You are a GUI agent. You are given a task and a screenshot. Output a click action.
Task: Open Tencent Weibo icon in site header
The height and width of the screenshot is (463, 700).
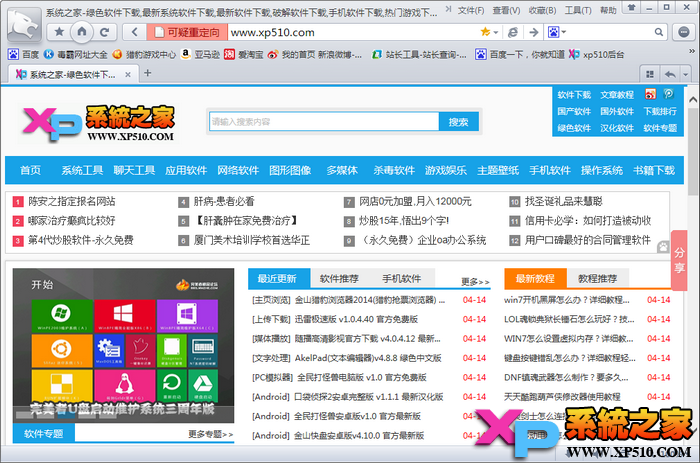pos(668,94)
